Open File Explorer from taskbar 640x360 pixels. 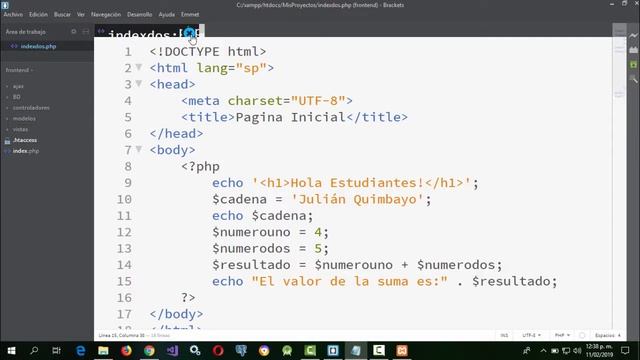103,350
